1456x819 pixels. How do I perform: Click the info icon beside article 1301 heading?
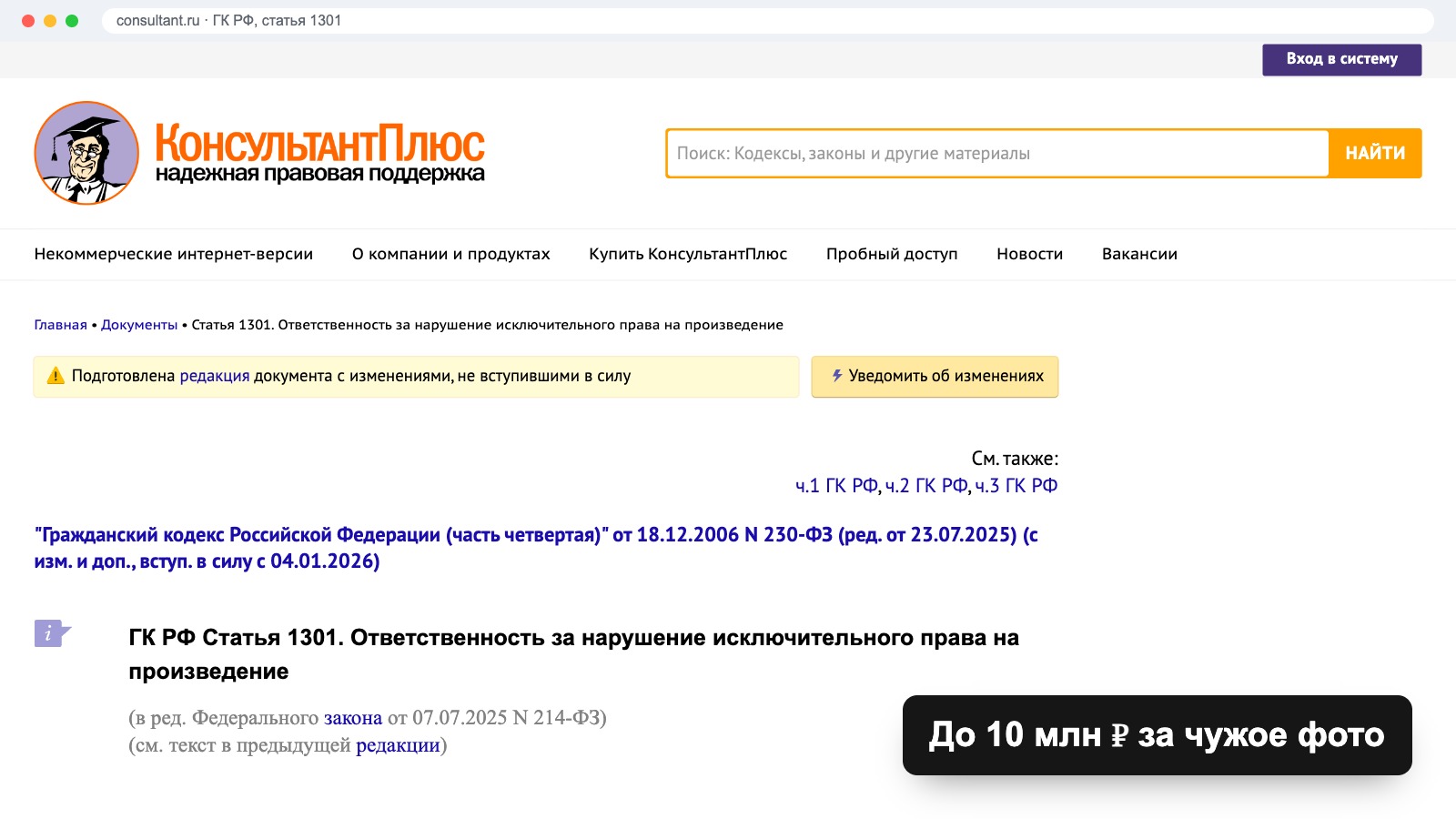click(x=52, y=633)
